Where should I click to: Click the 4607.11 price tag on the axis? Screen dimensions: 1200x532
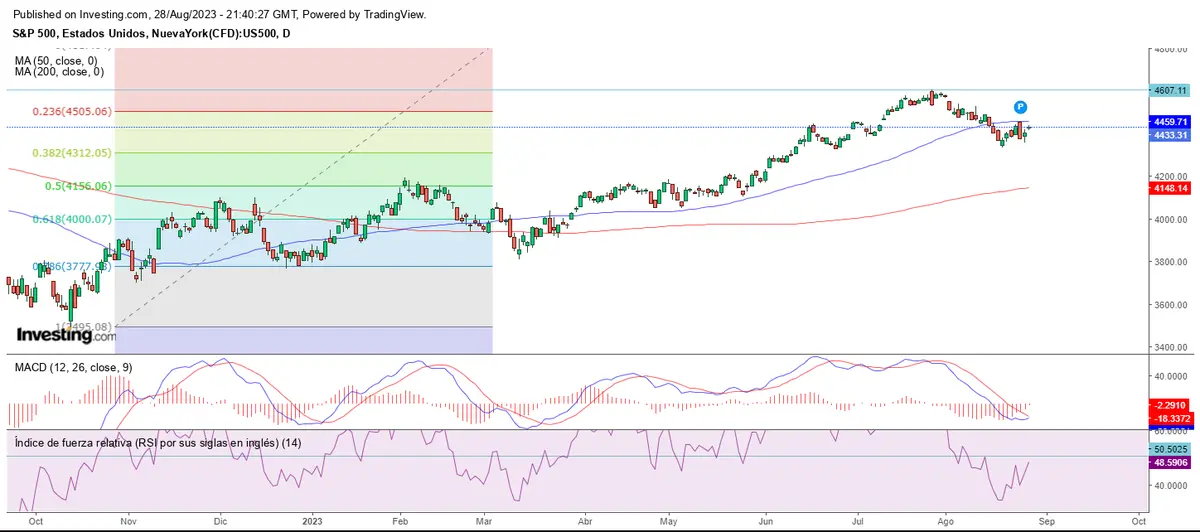click(1169, 90)
